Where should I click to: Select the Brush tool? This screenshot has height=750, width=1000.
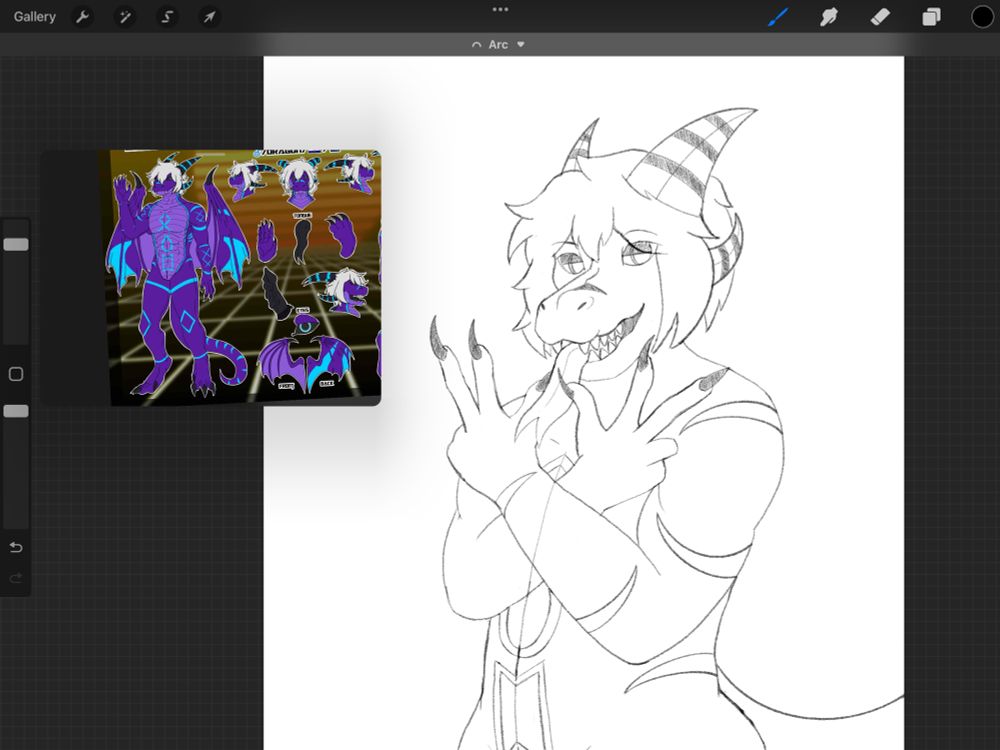click(x=778, y=17)
